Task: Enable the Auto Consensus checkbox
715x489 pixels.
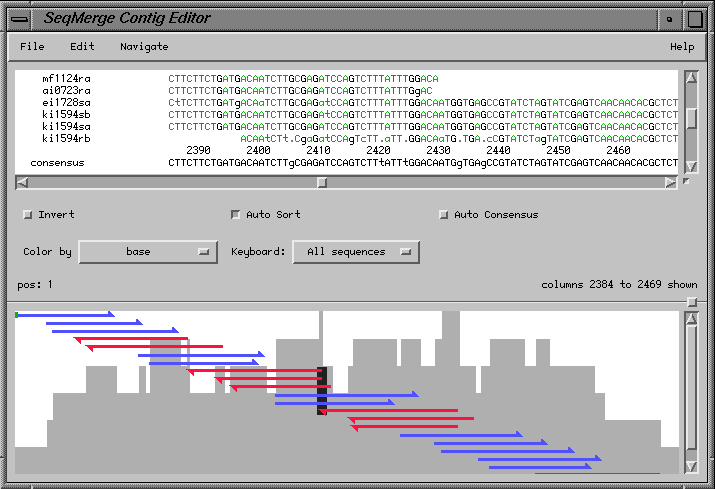Action: point(444,214)
